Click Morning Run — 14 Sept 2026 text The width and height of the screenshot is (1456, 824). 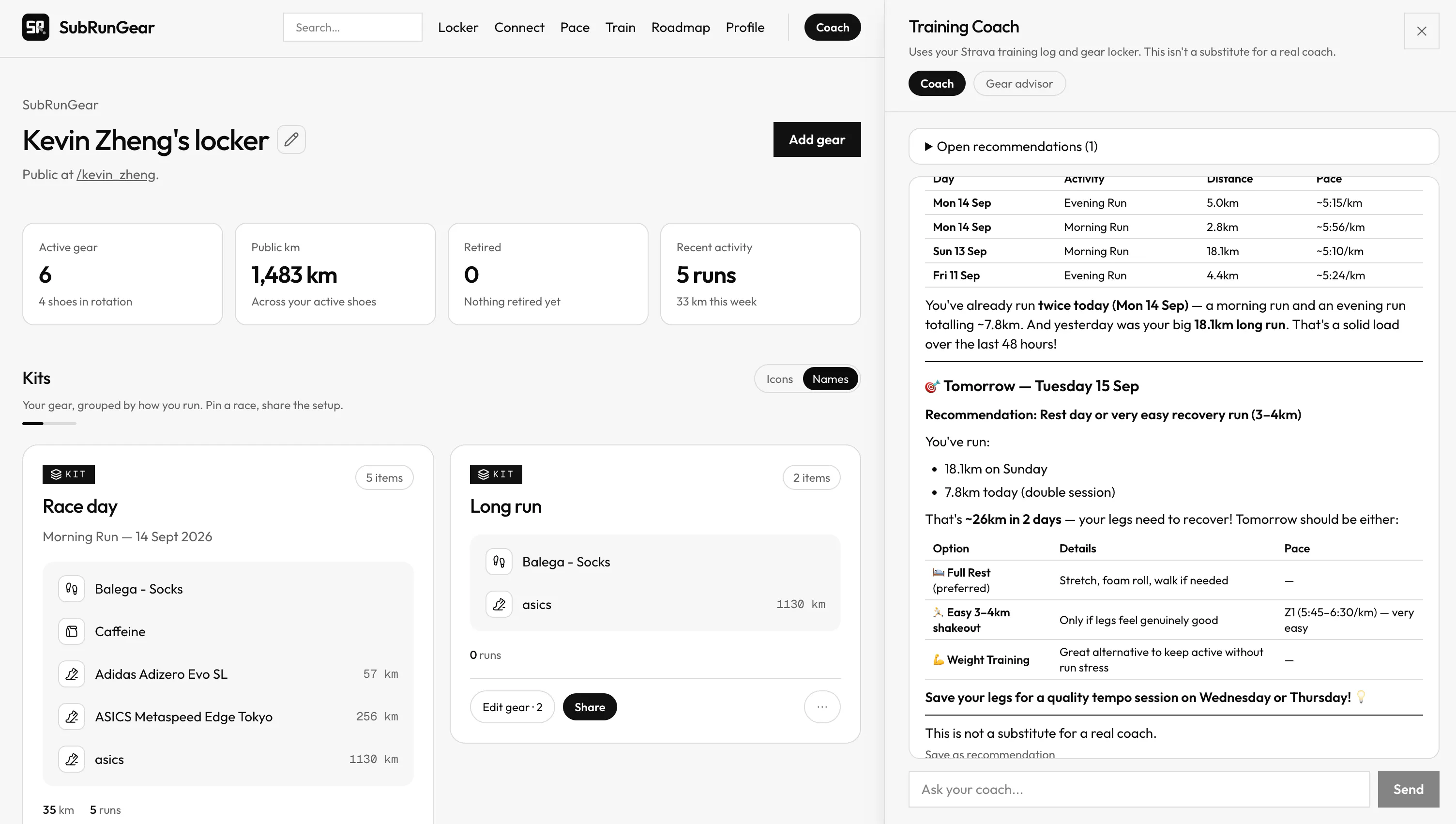tap(127, 536)
